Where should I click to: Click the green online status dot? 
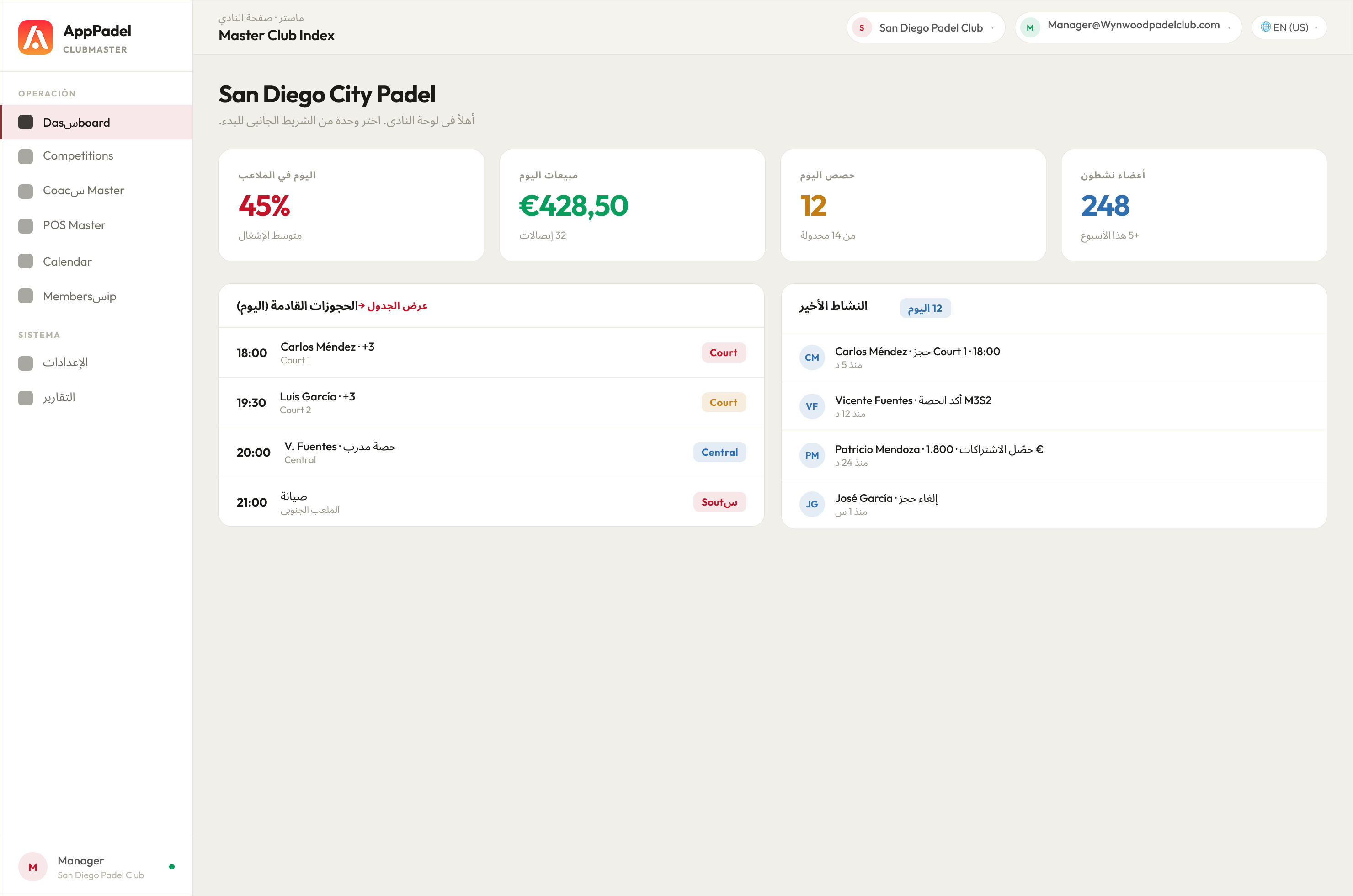pyautogui.click(x=171, y=867)
